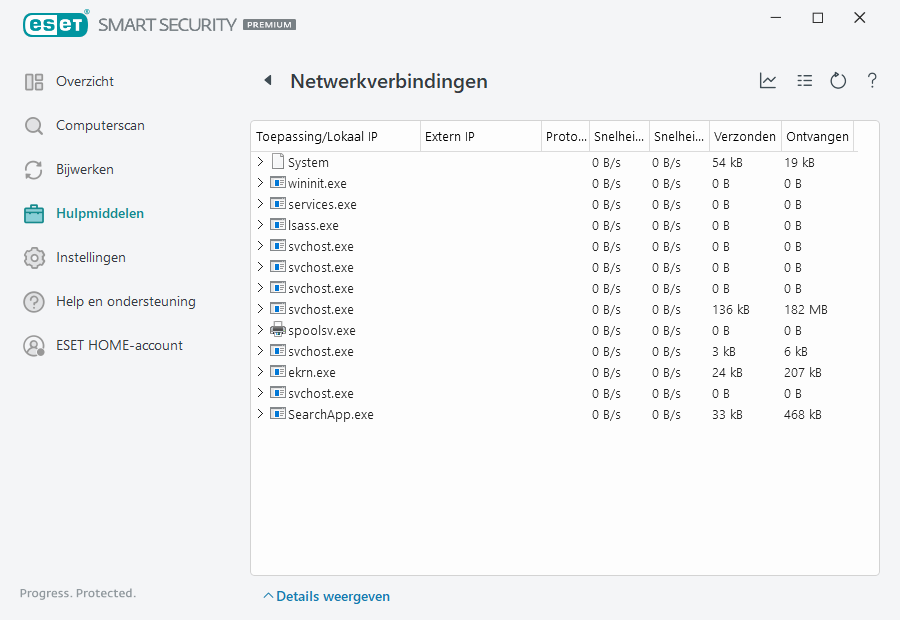Select the Hulpmiddelen briefcase icon
Viewport: 900px width, 620px height.
coord(33,213)
